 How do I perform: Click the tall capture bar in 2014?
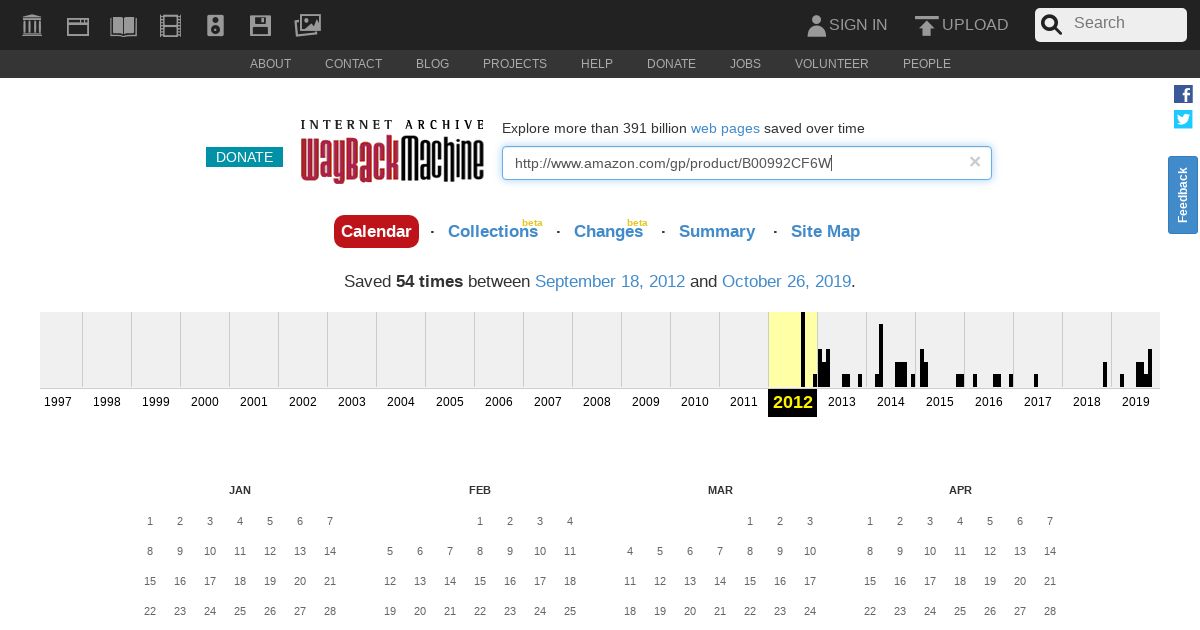[x=881, y=355]
